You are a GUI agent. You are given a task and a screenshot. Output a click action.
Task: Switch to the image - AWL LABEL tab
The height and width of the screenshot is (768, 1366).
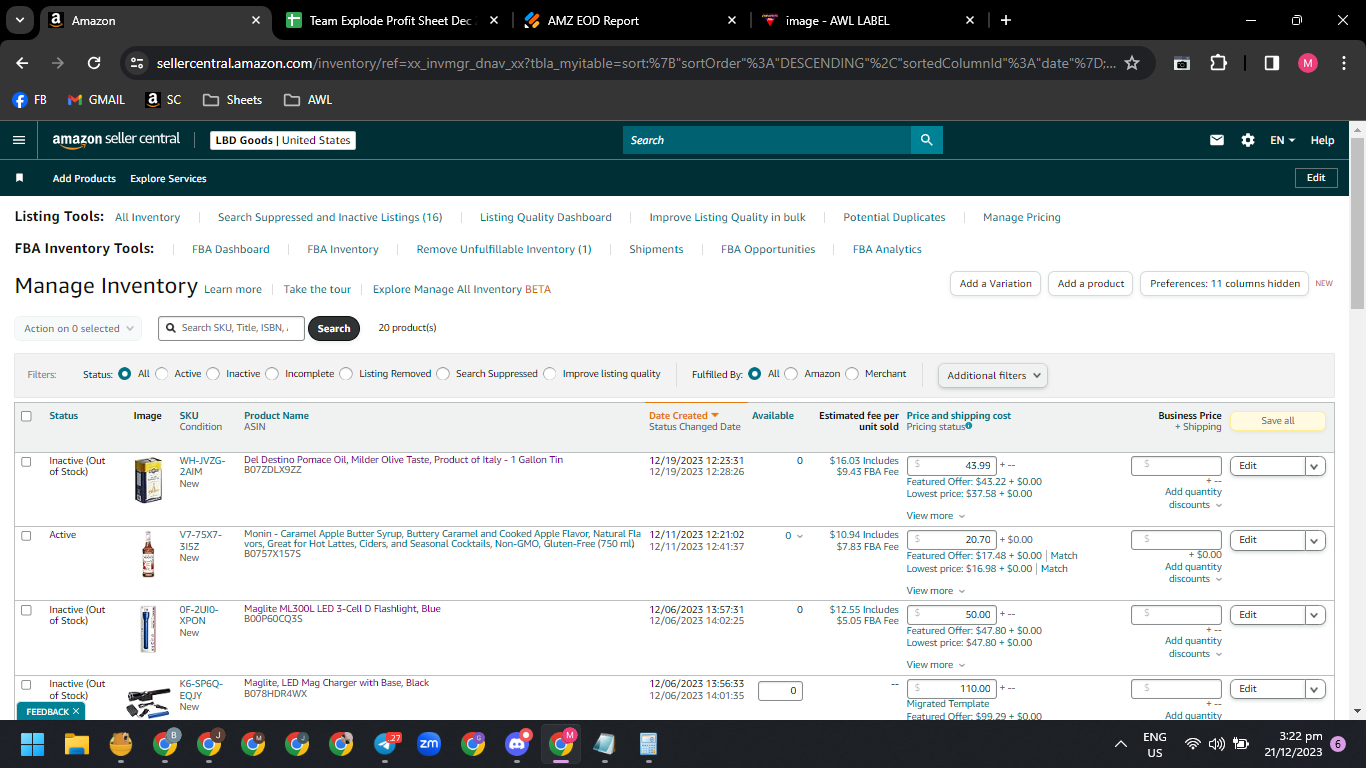[868, 20]
